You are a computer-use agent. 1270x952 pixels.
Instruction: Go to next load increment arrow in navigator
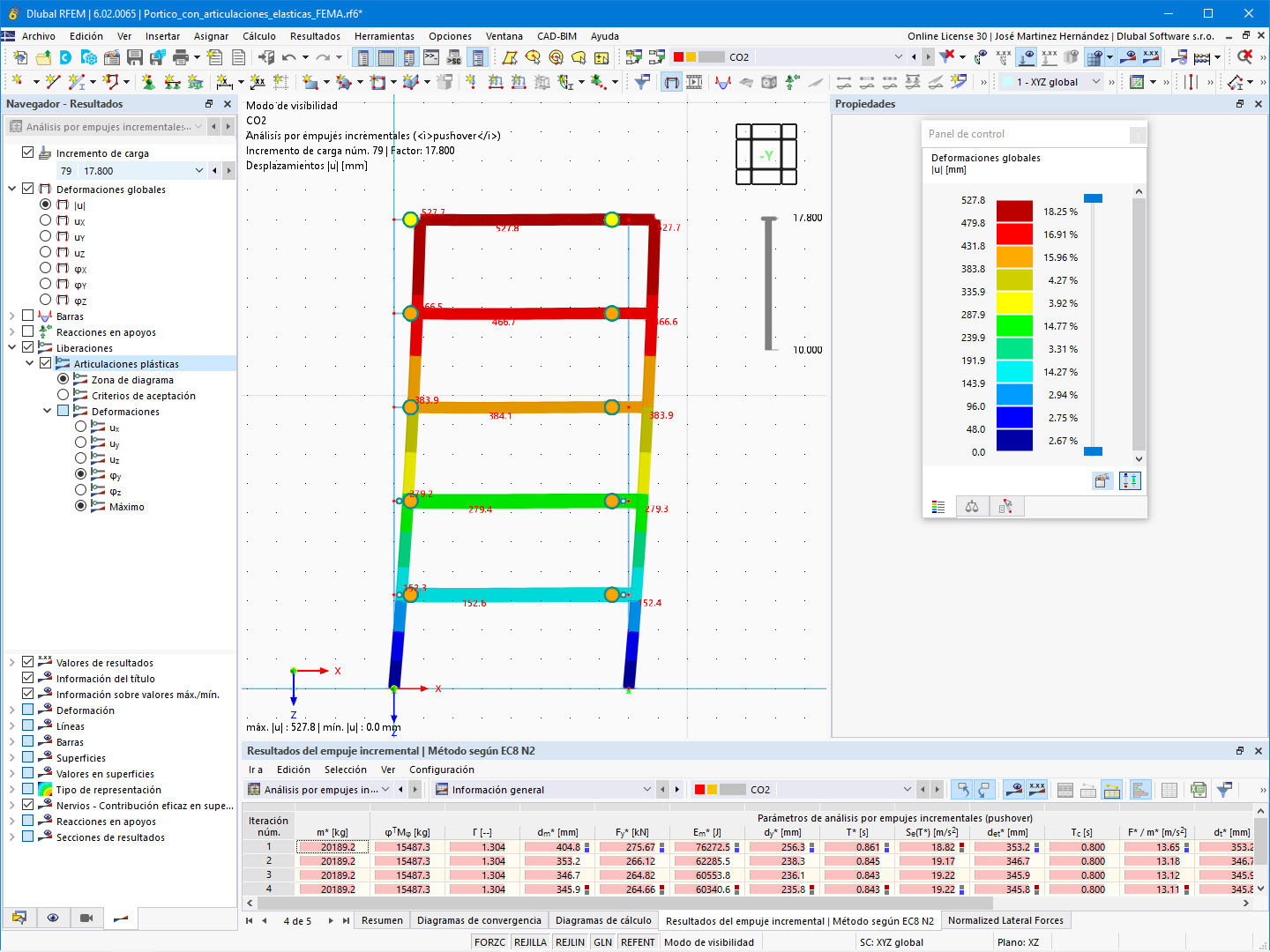coord(228,171)
